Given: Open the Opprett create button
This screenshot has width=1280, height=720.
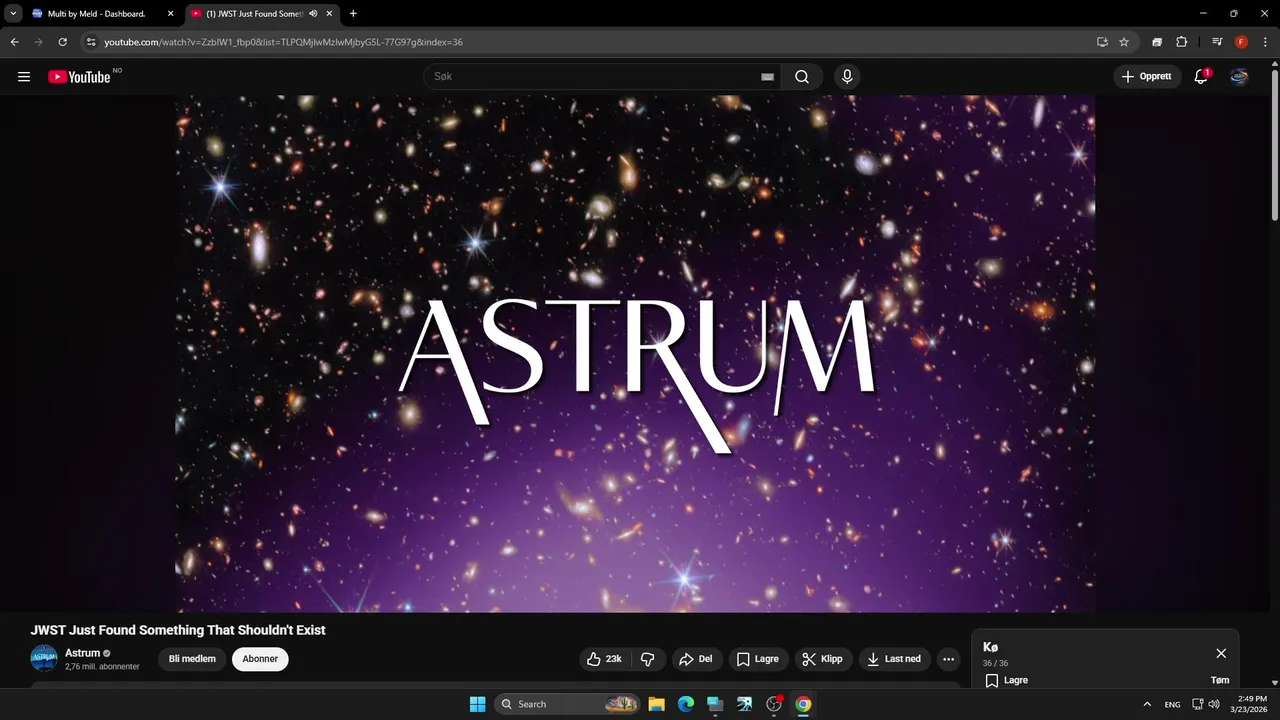Looking at the screenshot, I should 1147,76.
